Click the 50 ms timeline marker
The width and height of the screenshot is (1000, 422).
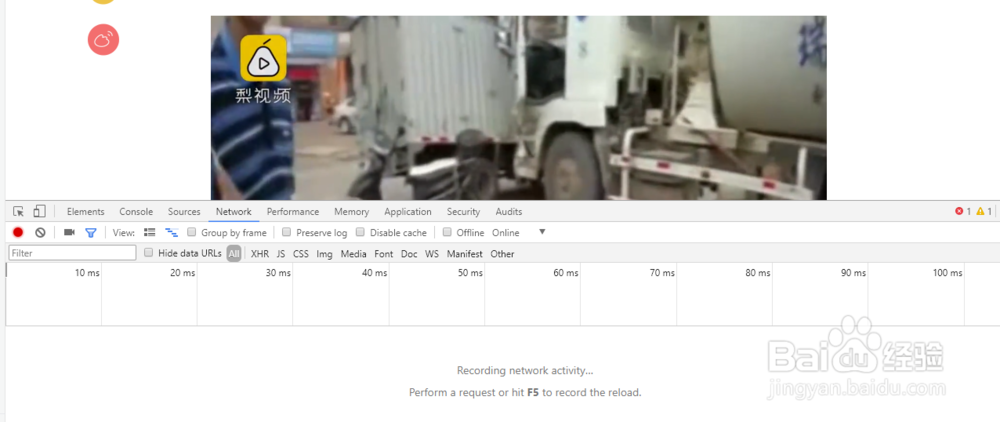pyautogui.click(x=470, y=273)
